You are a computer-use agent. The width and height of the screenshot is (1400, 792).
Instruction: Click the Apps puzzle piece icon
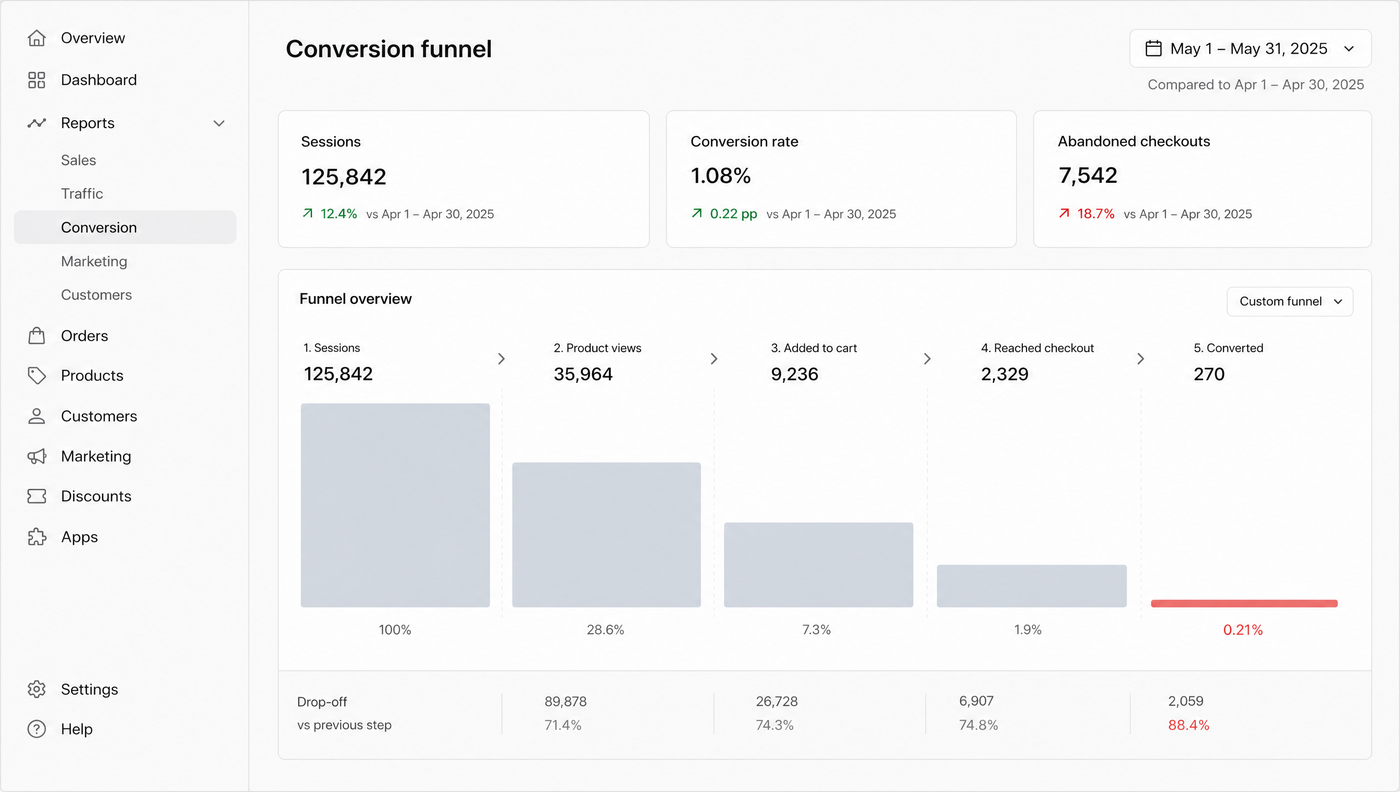pos(37,537)
